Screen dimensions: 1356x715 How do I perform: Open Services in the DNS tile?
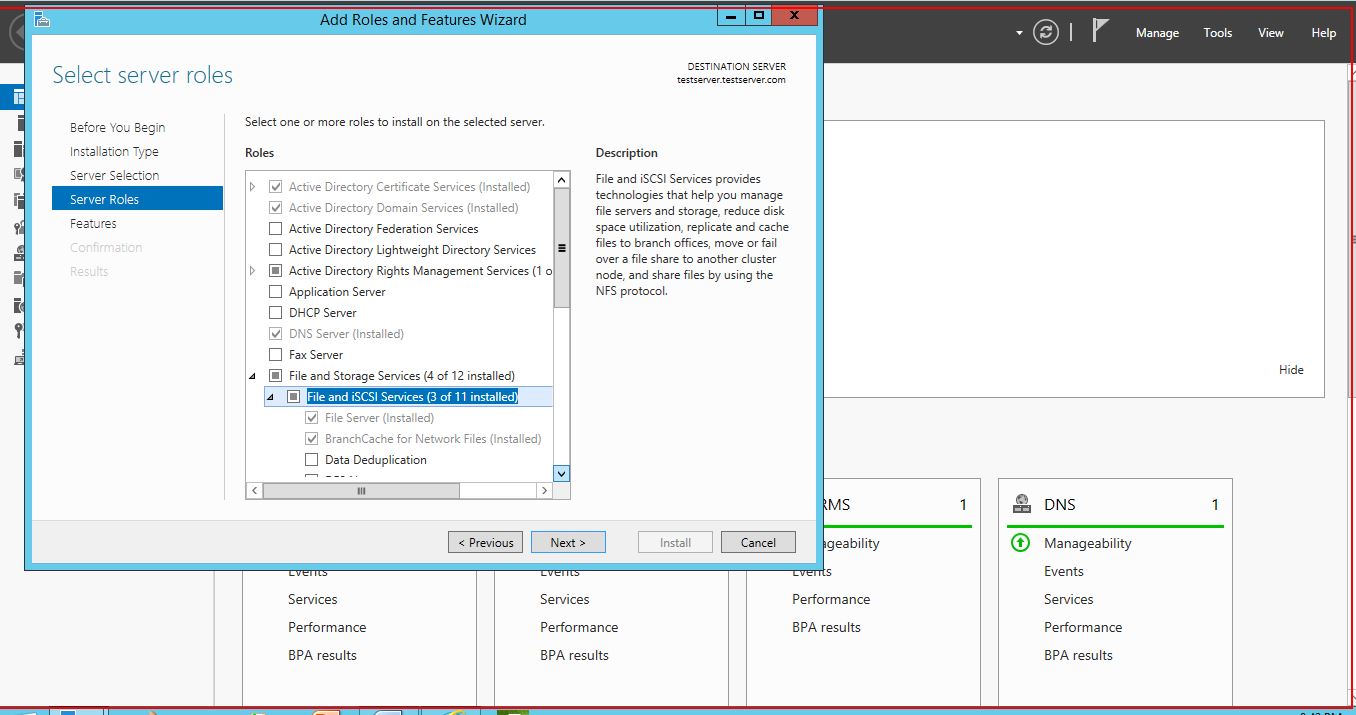click(x=1069, y=600)
